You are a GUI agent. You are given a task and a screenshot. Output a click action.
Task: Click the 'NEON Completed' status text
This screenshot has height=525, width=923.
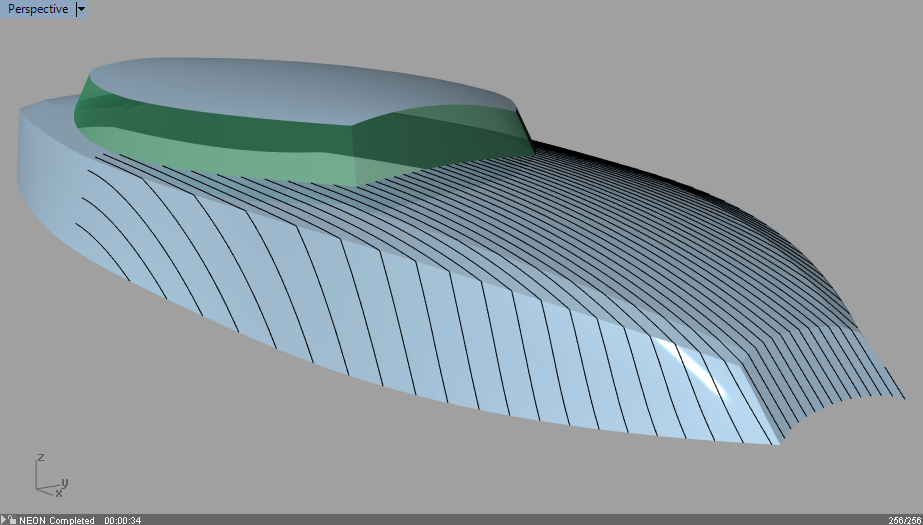point(57,520)
